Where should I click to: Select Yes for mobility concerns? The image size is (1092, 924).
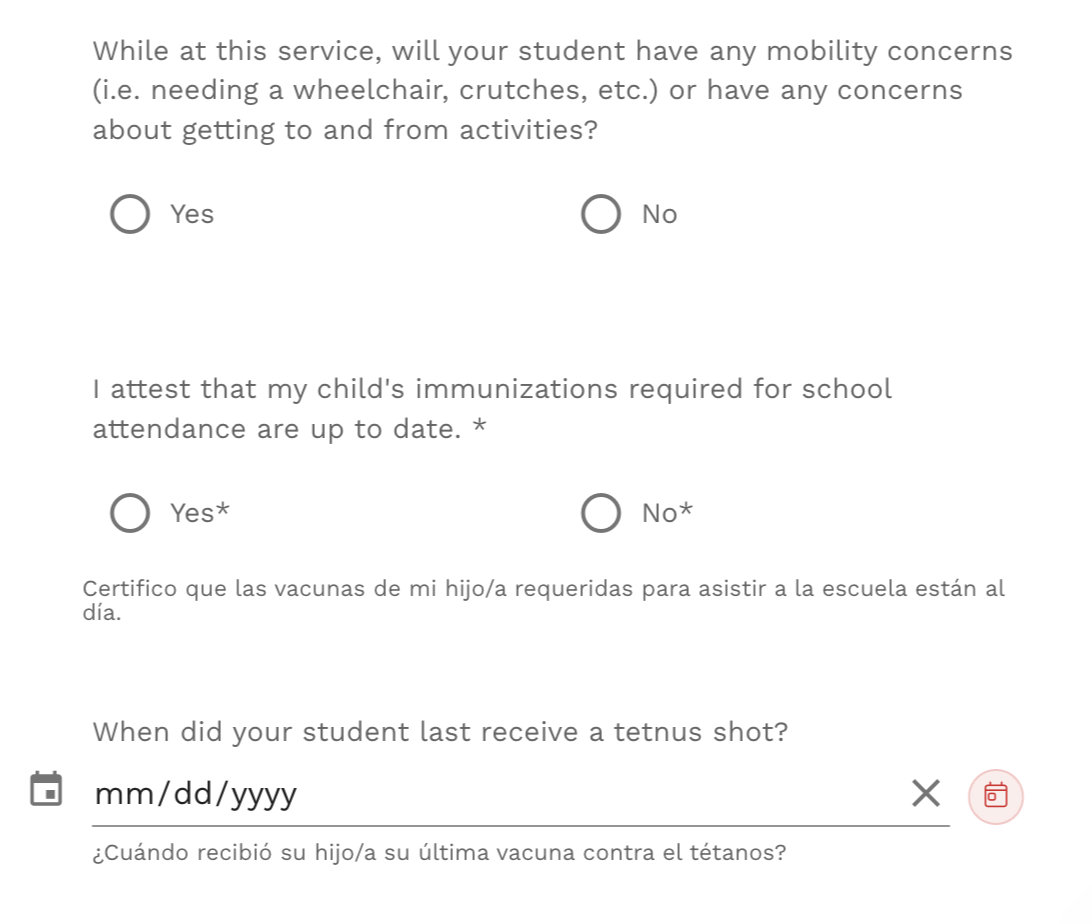[130, 214]
